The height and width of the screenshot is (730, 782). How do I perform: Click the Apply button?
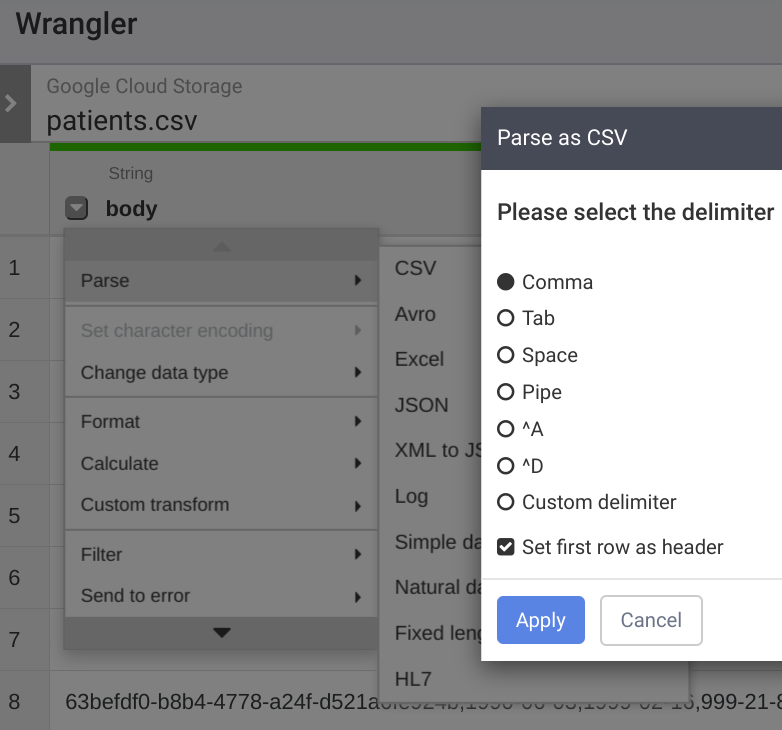tap(540, 620)
